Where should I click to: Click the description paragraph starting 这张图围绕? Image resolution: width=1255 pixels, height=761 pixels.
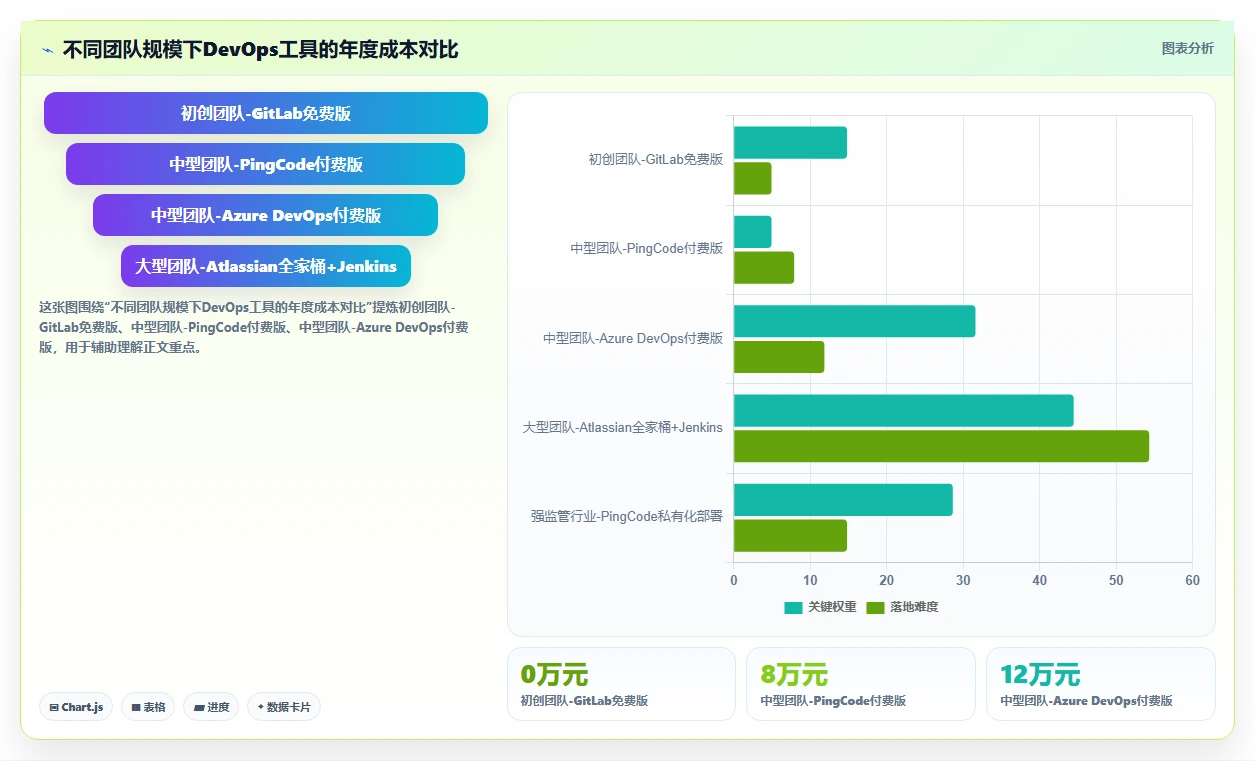pos(254,327)
